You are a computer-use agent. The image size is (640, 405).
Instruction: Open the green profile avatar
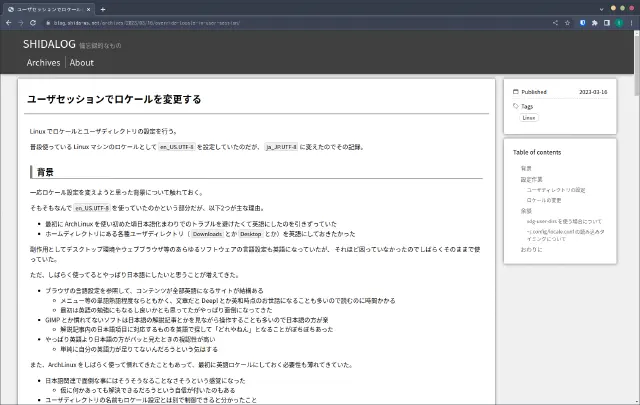[619, 23]
